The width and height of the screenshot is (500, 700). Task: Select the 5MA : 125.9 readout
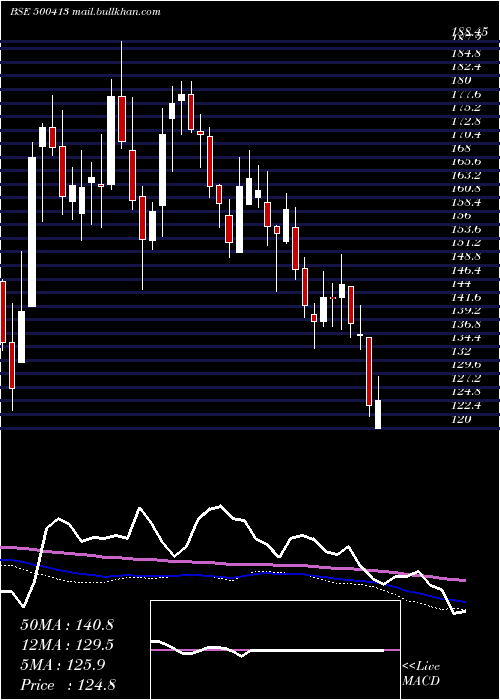[x=63, y=665]
